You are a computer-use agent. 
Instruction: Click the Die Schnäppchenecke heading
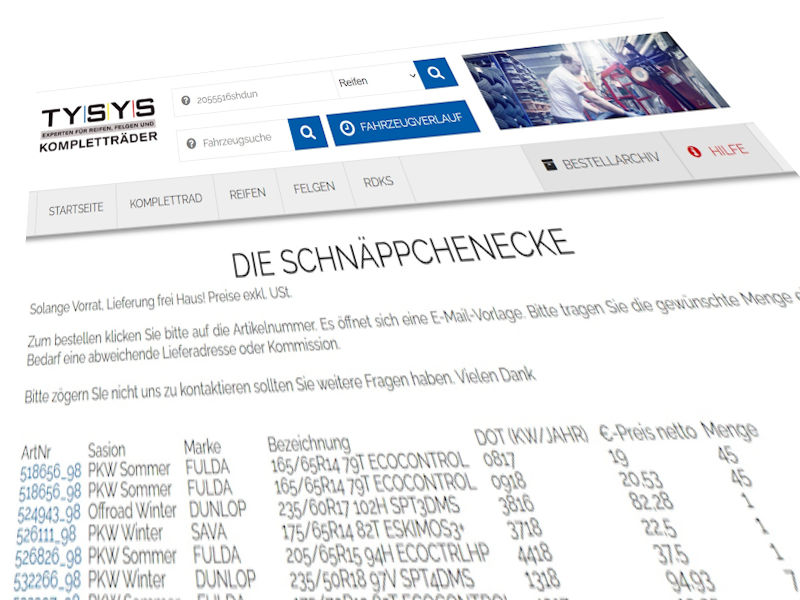403,253
